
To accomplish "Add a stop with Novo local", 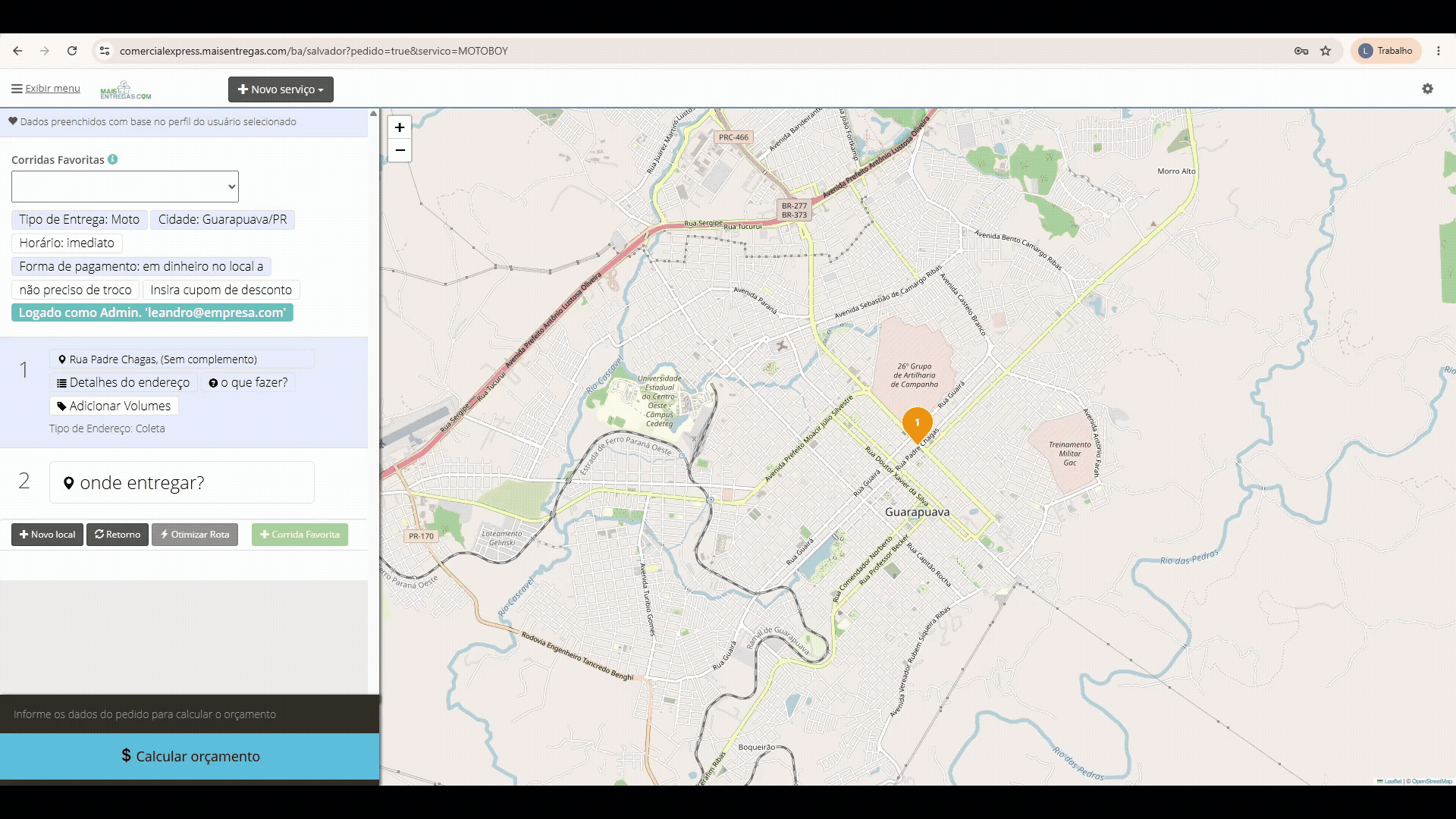I will (x=47, y=535).
